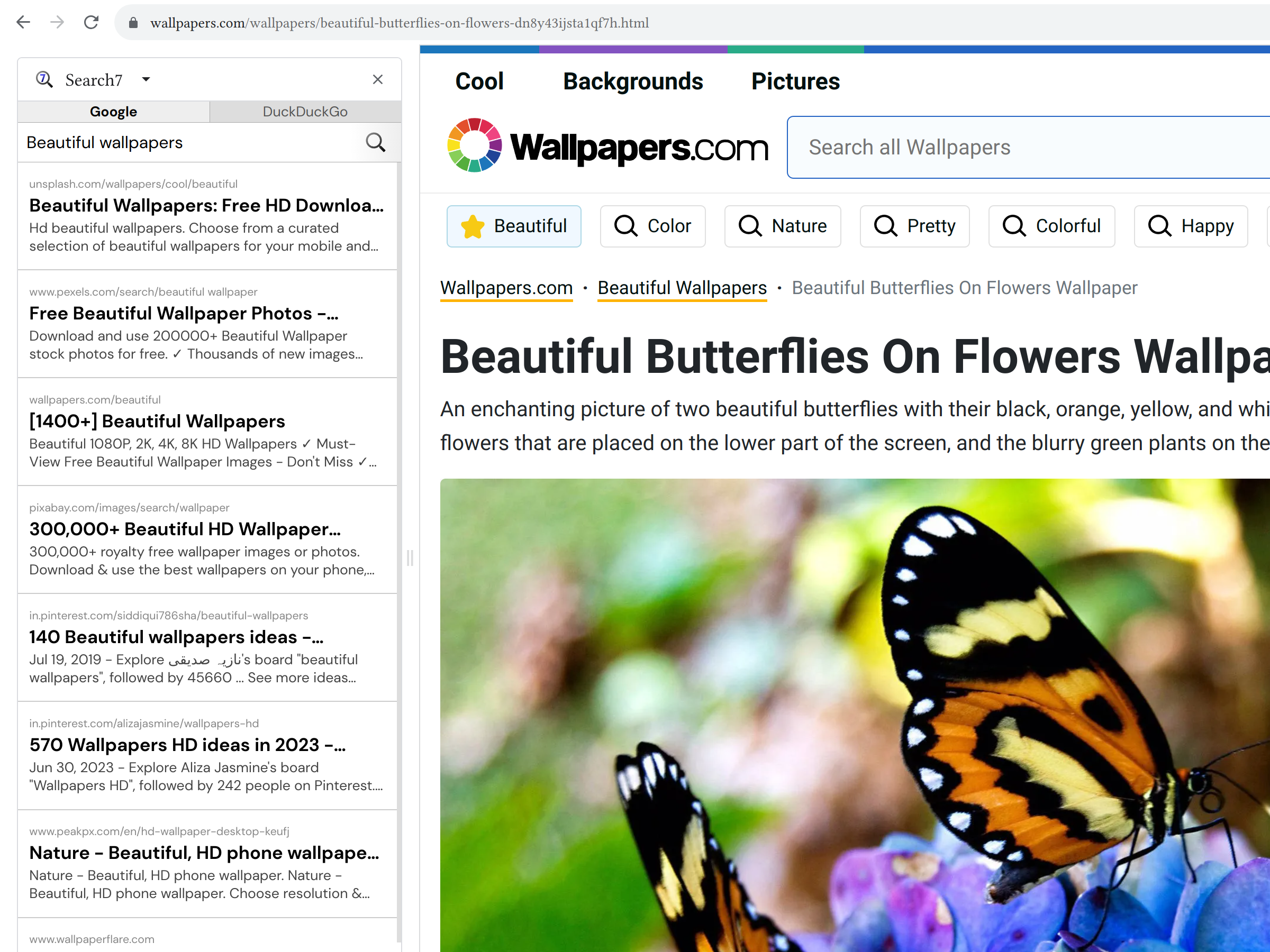This screenshot has height=952, width=1270.
Task: Click the pixabay.com/images/search/wallpaper URL text
Action: point(129,507)
